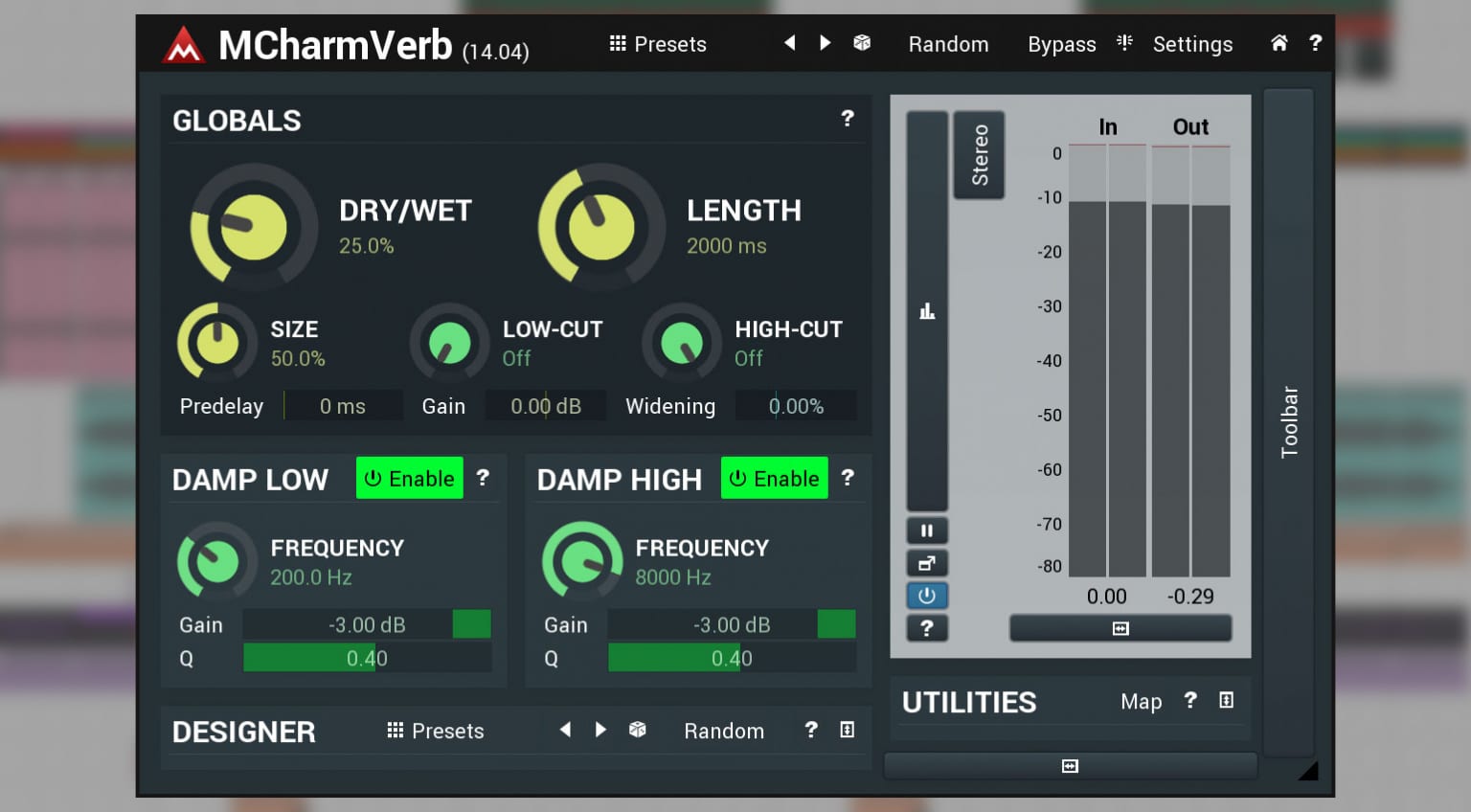
Task: Open help for the UTILITIES section
Action: 1190,700
